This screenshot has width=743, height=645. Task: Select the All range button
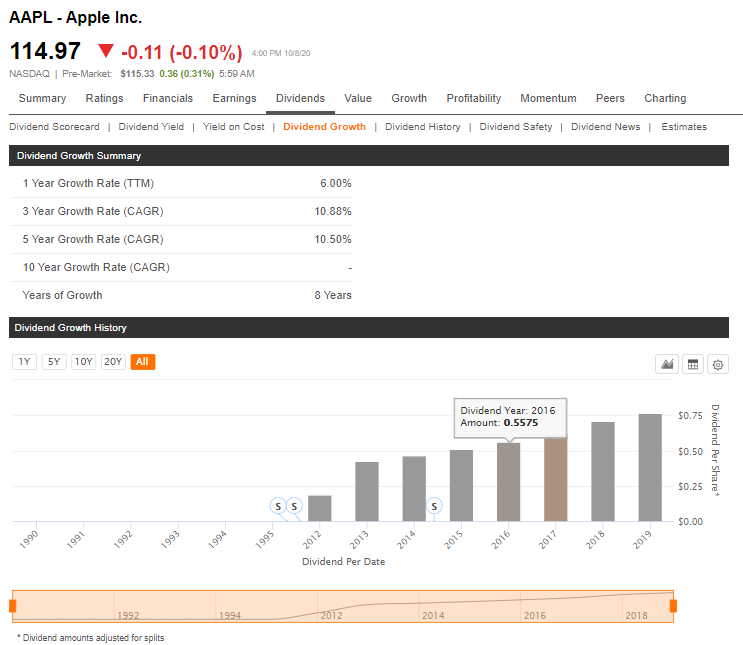143,362
